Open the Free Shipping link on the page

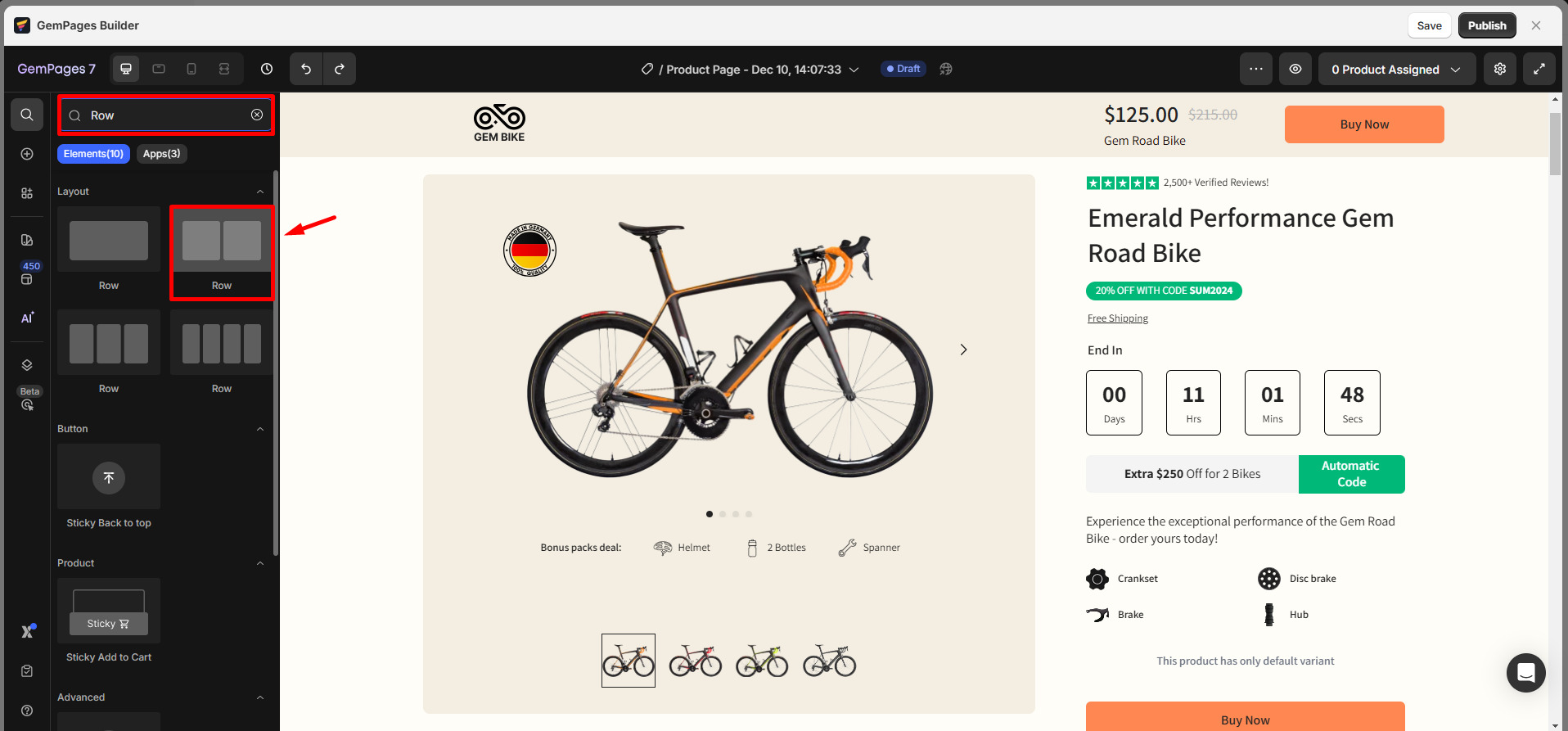point(1117,318)
